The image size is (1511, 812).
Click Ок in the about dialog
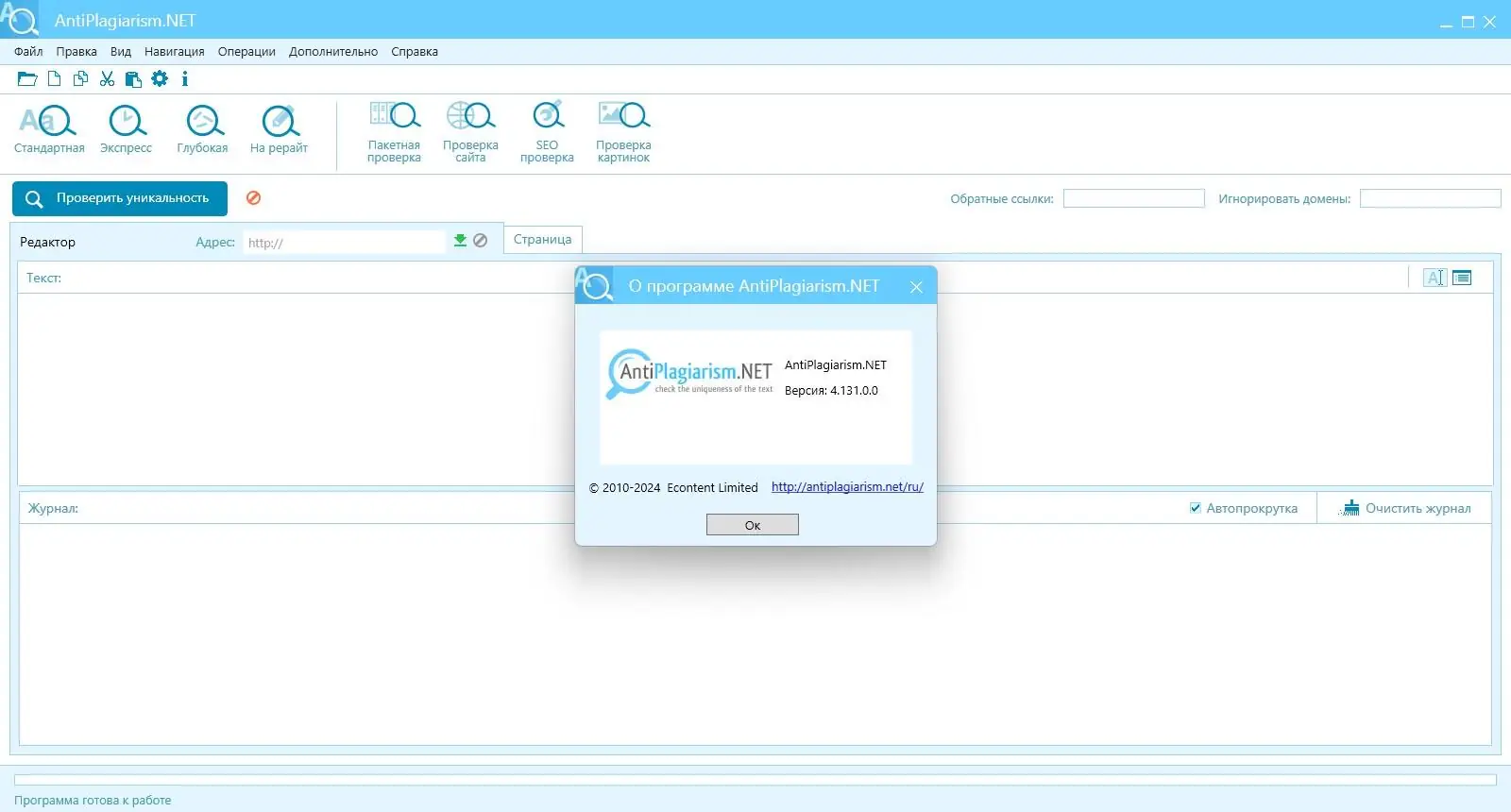pyautogui.click(x=753, y=525)
